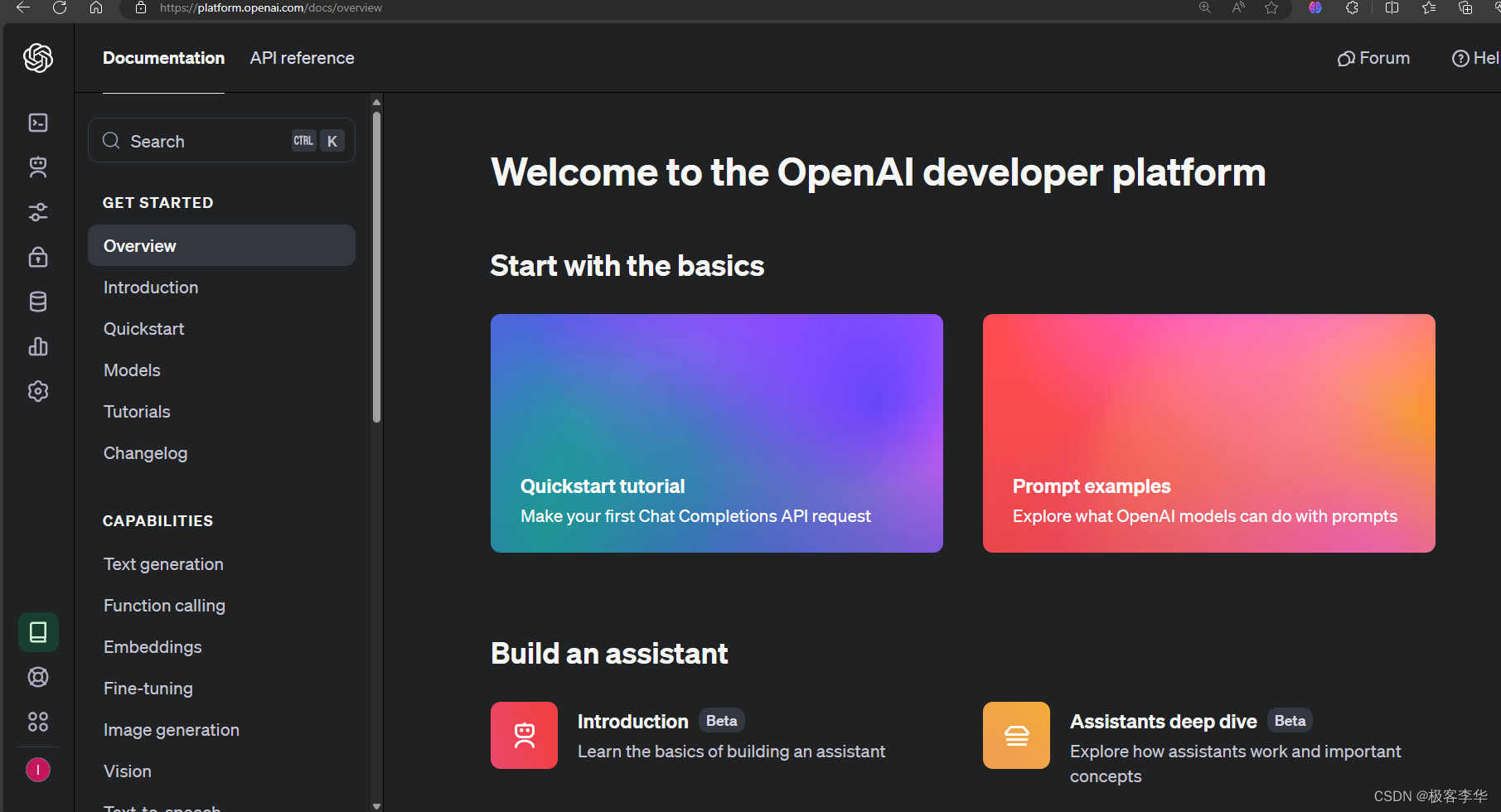Open Introduction in the Get Started sidebar
The image size is (1501, 812).
(151, 288)
